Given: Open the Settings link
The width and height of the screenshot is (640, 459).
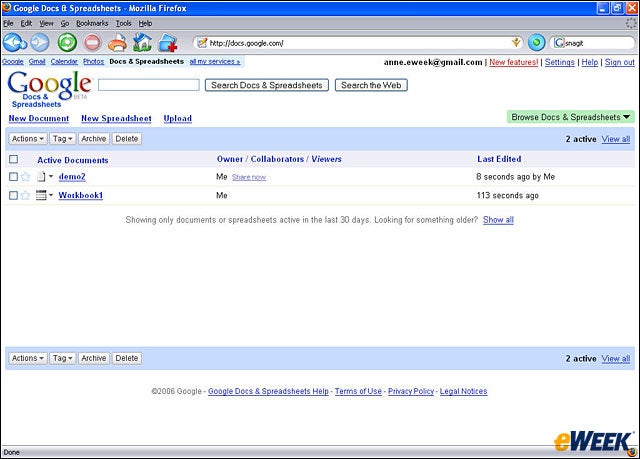Looking at the screenshot, I should pyautogui.click(x=560, y=62).
